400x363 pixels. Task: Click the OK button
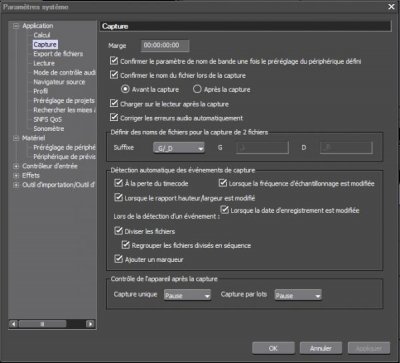pyautogui.click(x=273, y=348)
